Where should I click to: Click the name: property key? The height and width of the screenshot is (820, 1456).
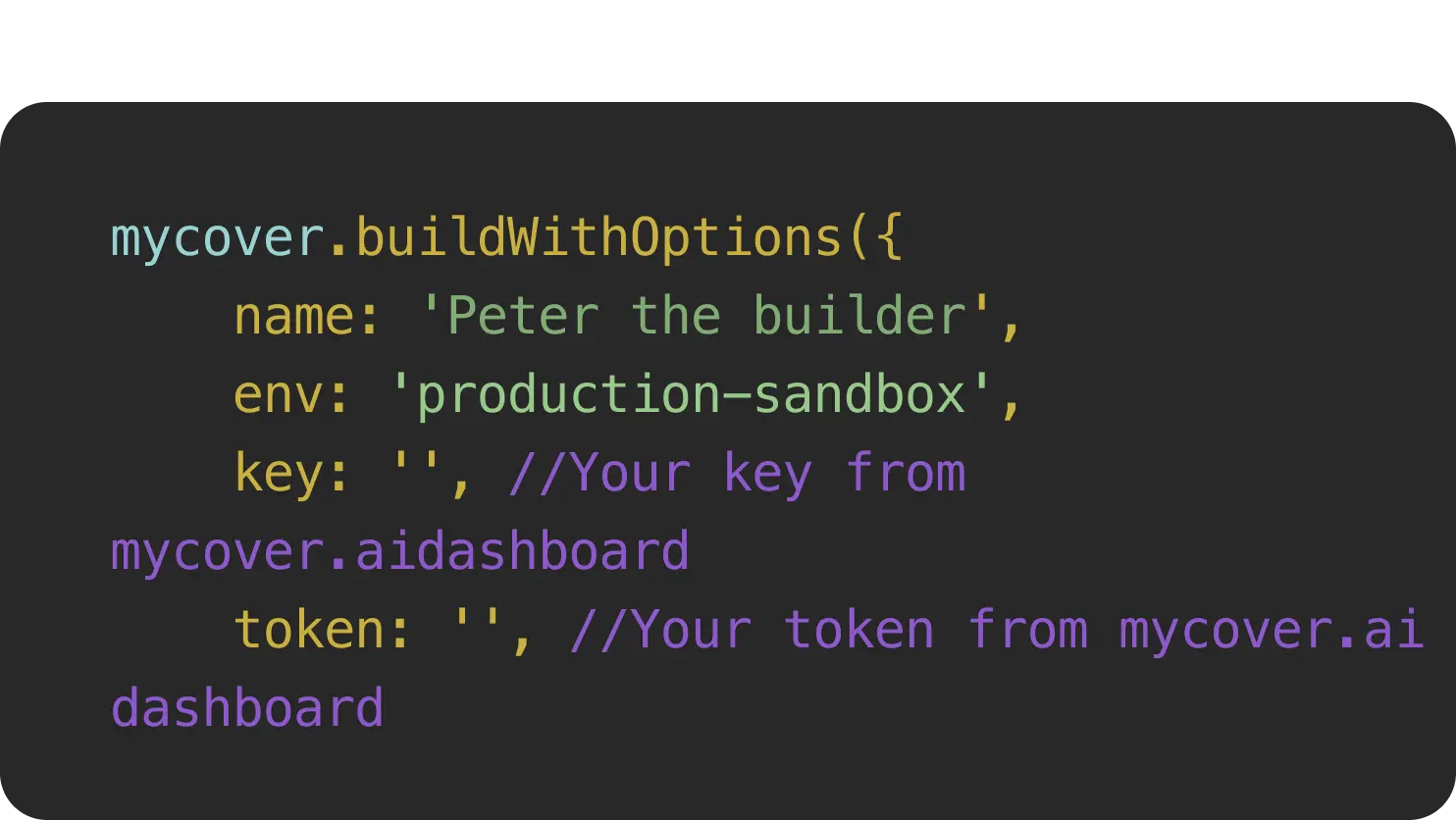[307, 318]
